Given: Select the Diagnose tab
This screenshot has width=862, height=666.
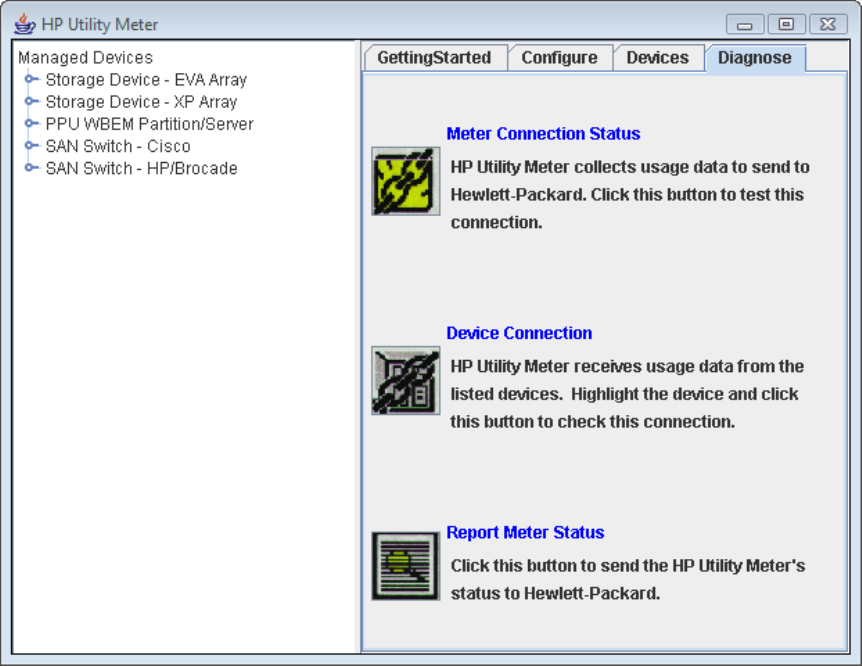Looking at the screenshot, I should point(755,58).
